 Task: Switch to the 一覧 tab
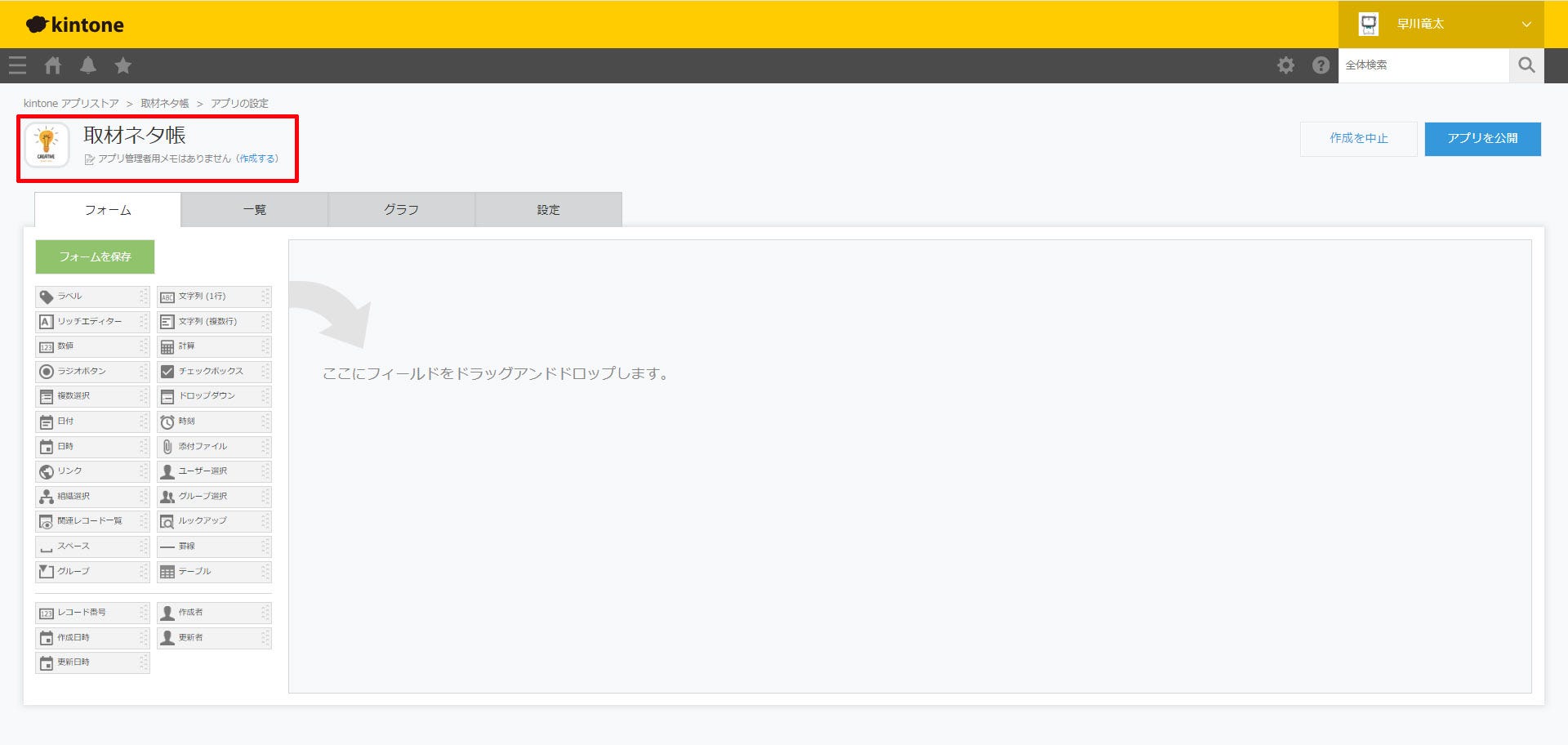pyautogui.click(x=255, y=210)
